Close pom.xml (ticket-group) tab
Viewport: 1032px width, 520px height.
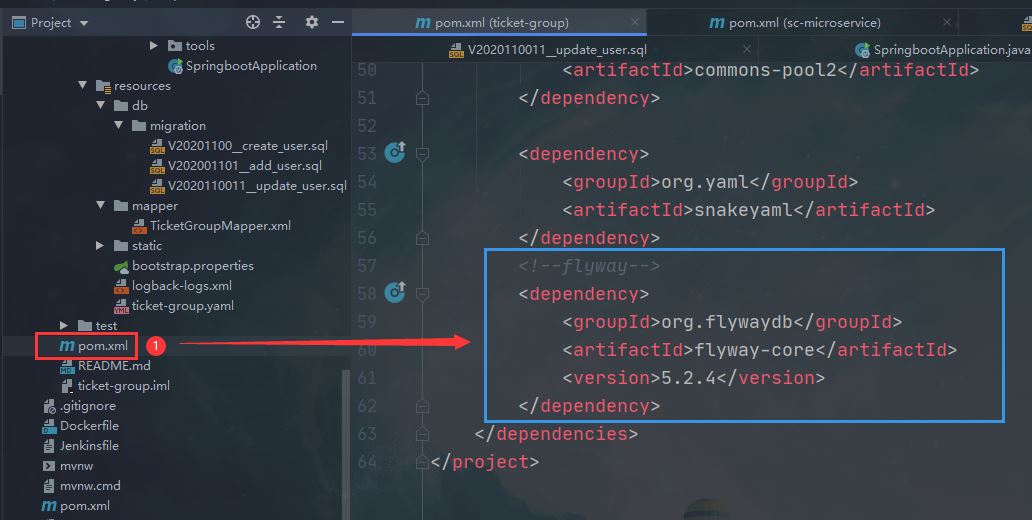point(634,22)
